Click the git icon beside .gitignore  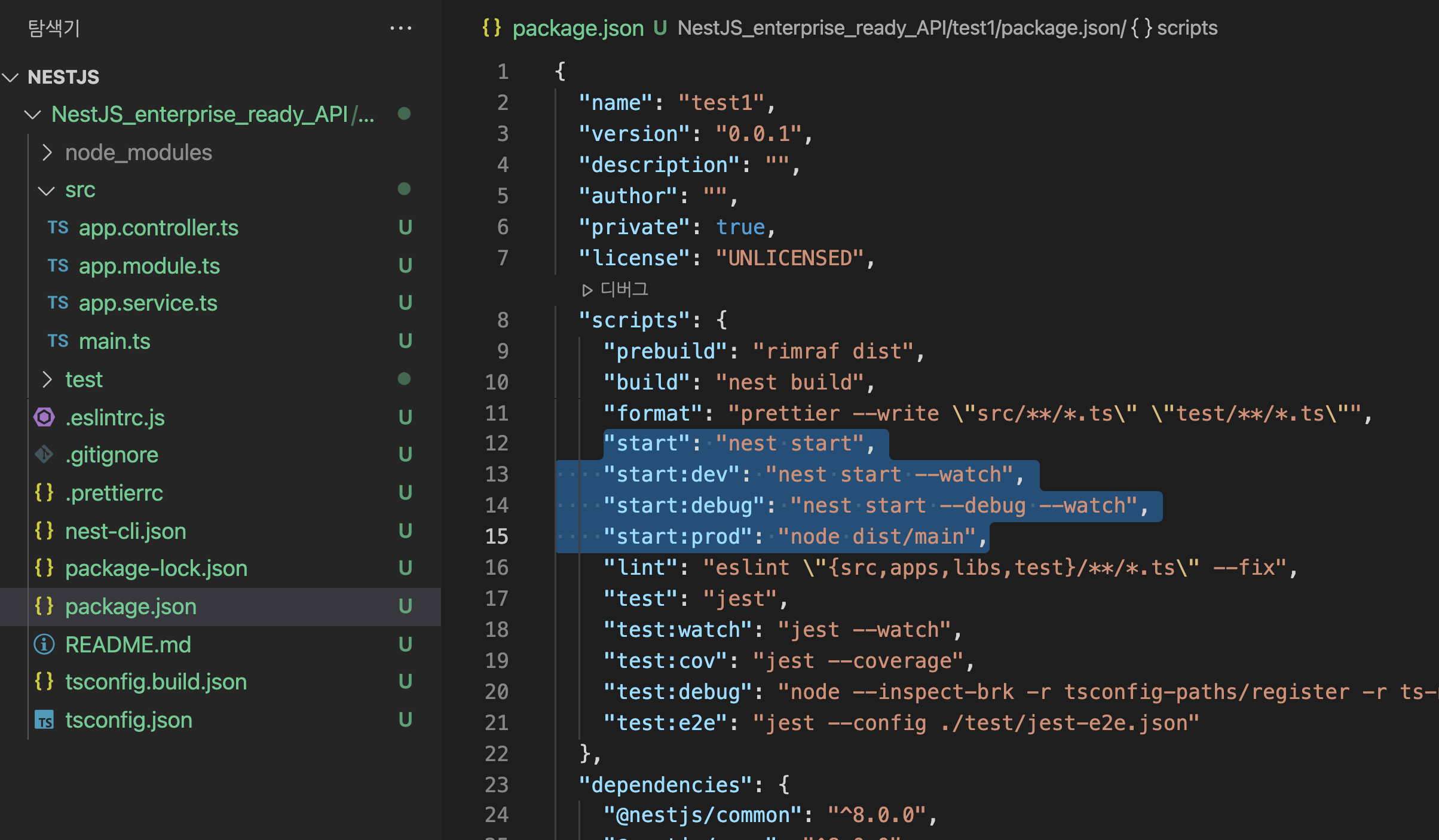click(x=44, y=455)
